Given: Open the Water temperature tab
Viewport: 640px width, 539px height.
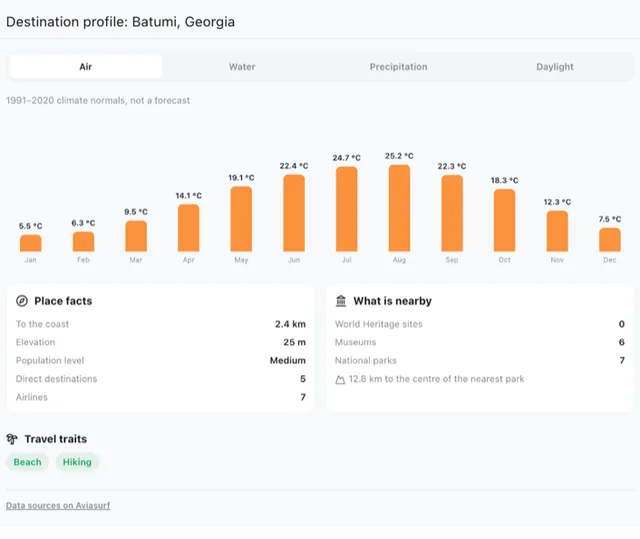Looking at the screenshot, I should tap(242, 67).
